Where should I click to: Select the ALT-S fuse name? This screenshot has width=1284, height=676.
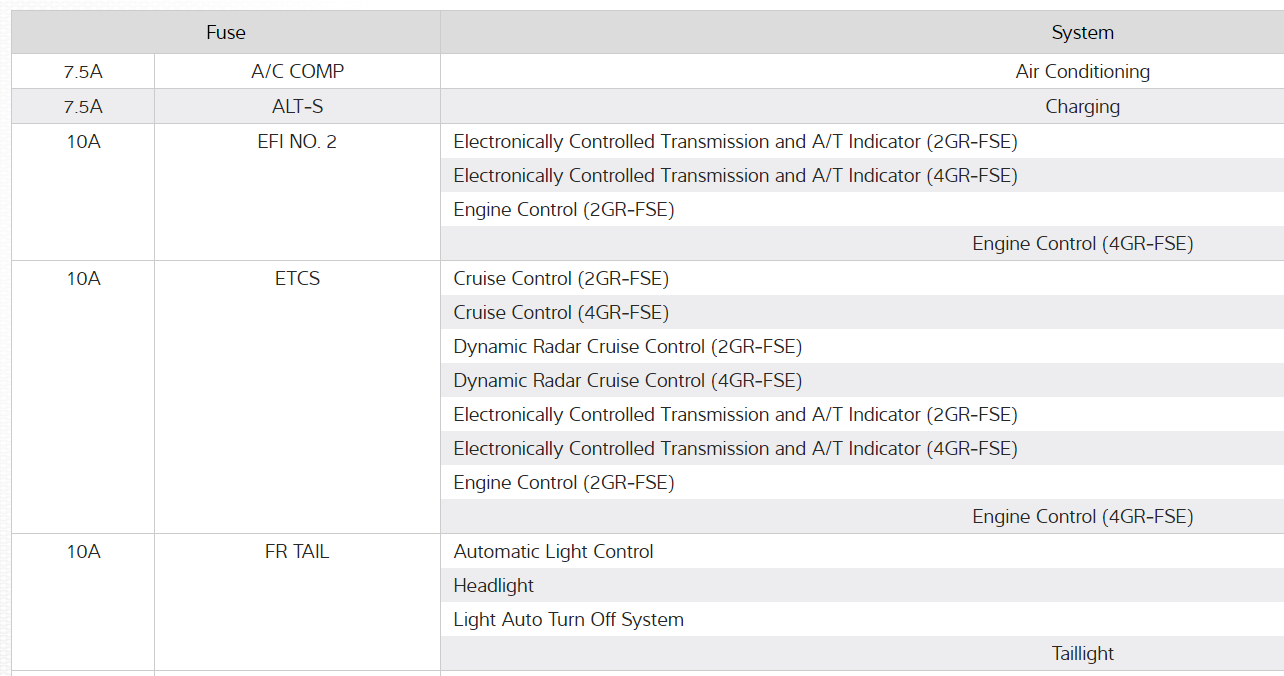297,107
